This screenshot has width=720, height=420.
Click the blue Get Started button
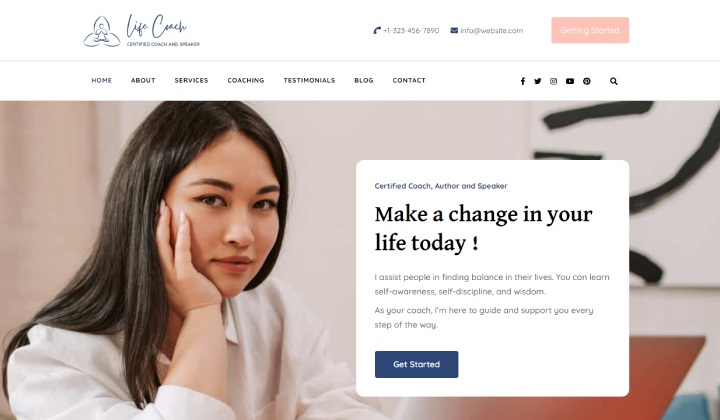[416, 364]
